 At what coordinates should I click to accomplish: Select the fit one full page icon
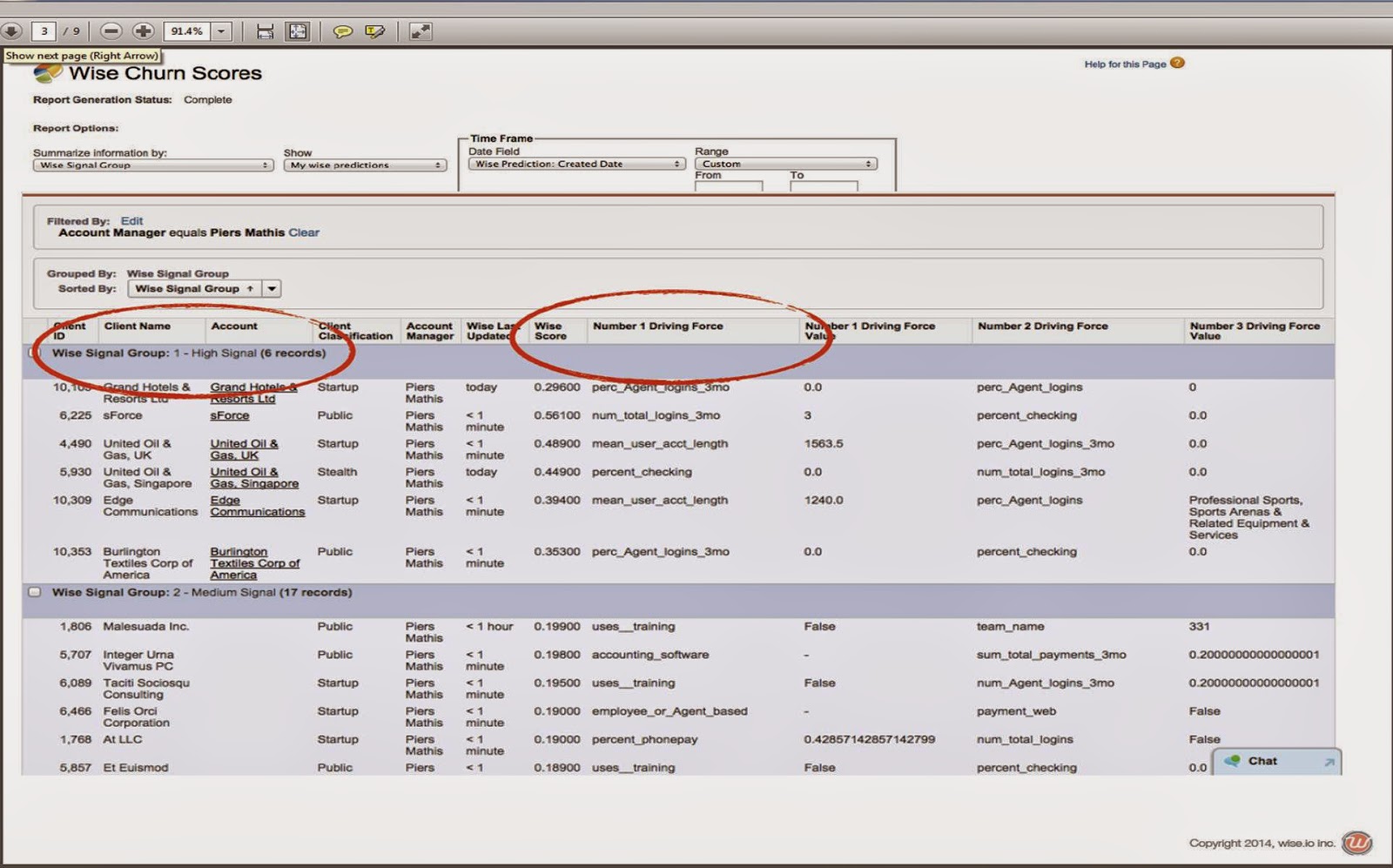pyautogui.click(x=298, y=31)
